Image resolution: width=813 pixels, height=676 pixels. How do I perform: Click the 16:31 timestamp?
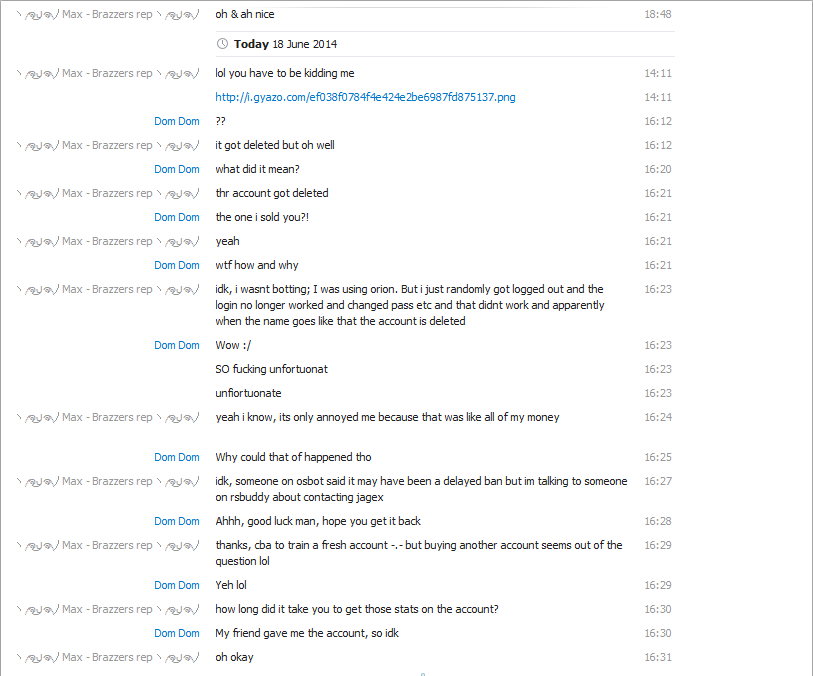click(x=658, y=657)
